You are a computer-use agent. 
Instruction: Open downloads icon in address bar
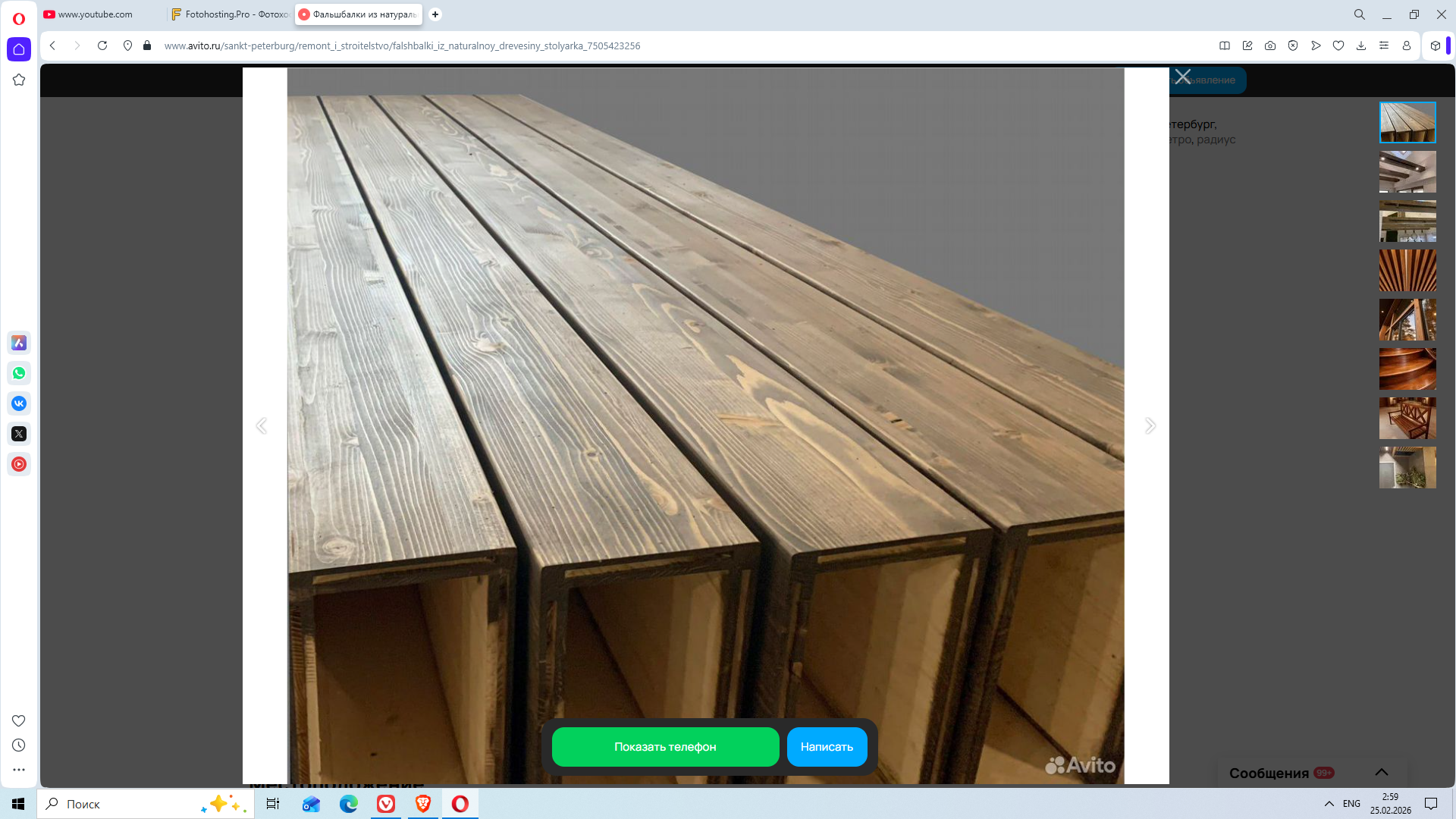pyautogui.click(x=1361, y=45)
